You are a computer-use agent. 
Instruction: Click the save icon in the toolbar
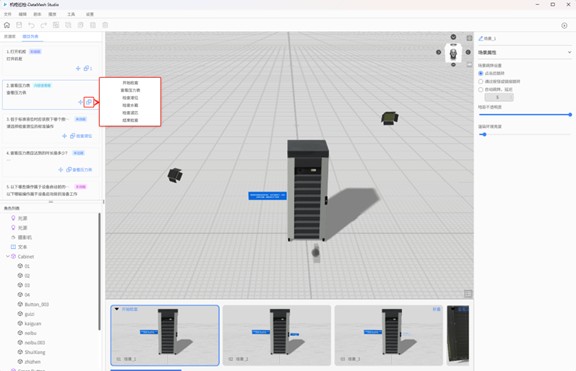click(x=19, y=25)
